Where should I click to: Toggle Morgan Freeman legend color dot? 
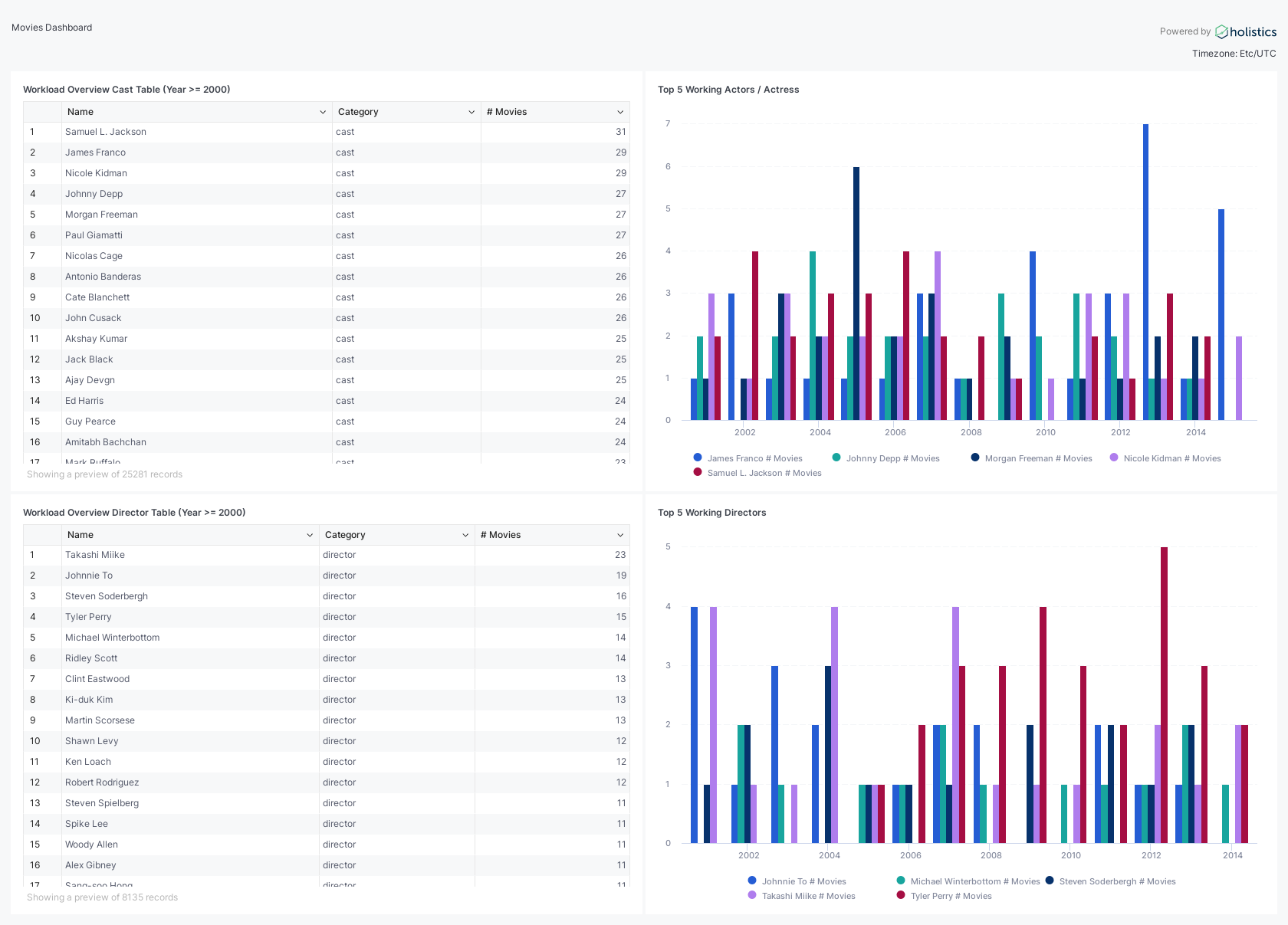pos(975,458)
